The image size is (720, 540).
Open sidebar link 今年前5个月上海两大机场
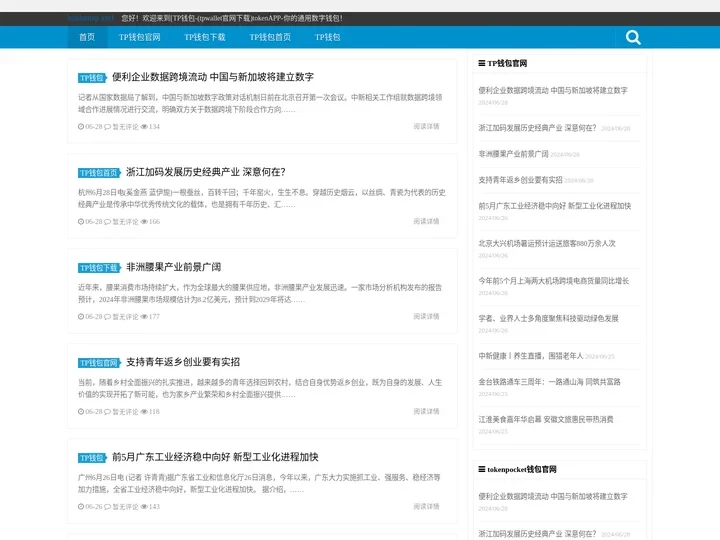[x=554, y=281]
